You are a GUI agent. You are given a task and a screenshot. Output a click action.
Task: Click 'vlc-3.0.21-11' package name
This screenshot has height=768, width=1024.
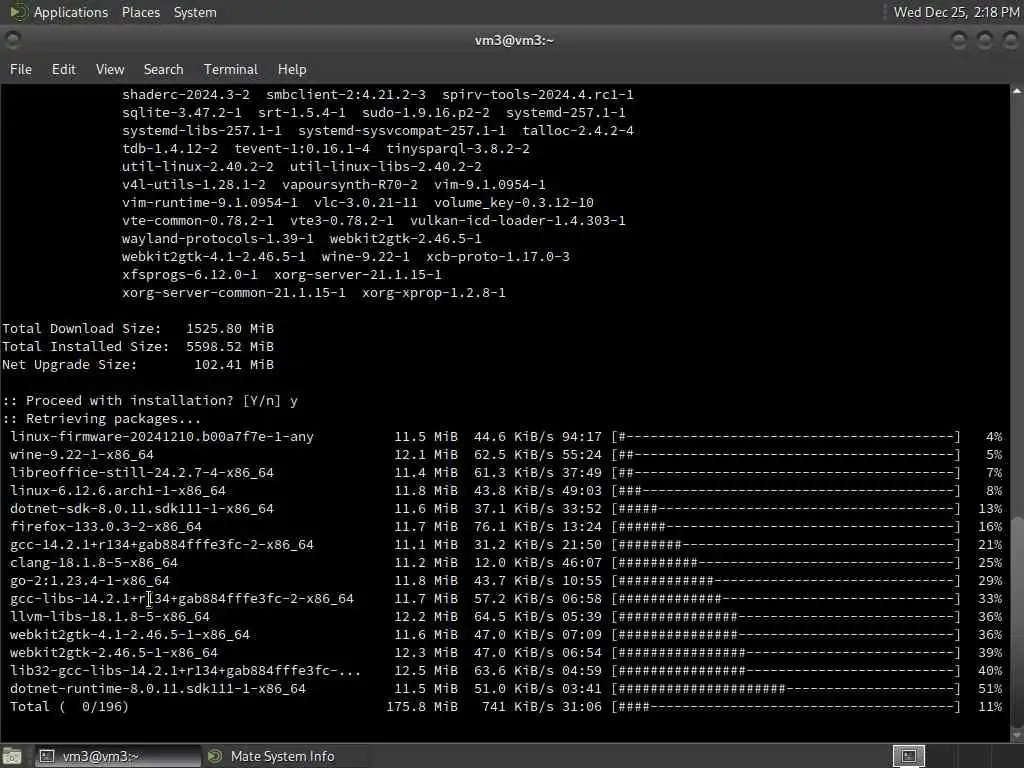[366, 202]
